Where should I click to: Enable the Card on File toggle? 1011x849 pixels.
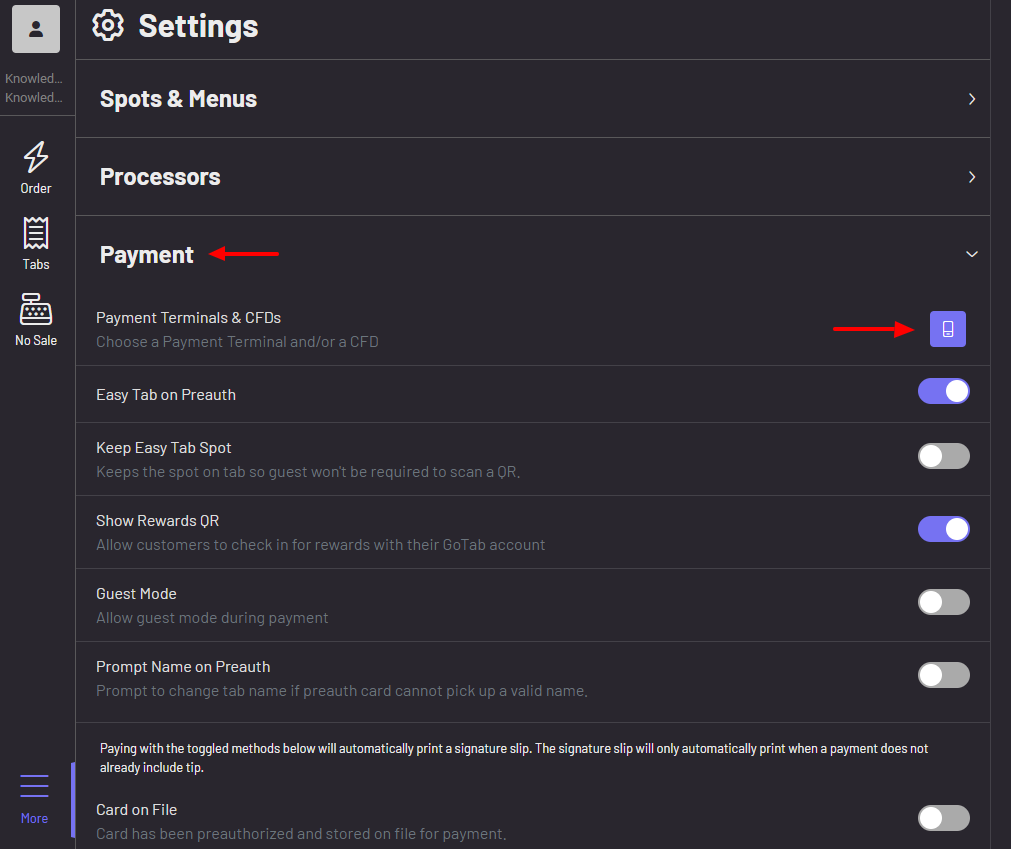pos(943,818)
